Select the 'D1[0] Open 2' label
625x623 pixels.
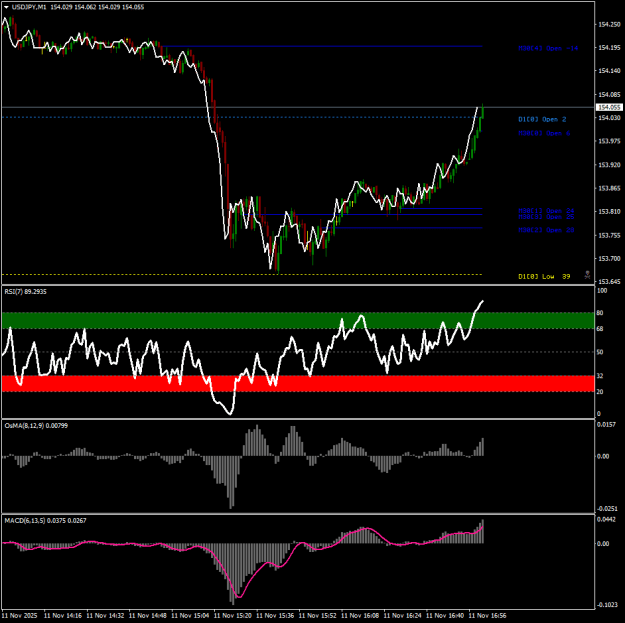[542, 119]
